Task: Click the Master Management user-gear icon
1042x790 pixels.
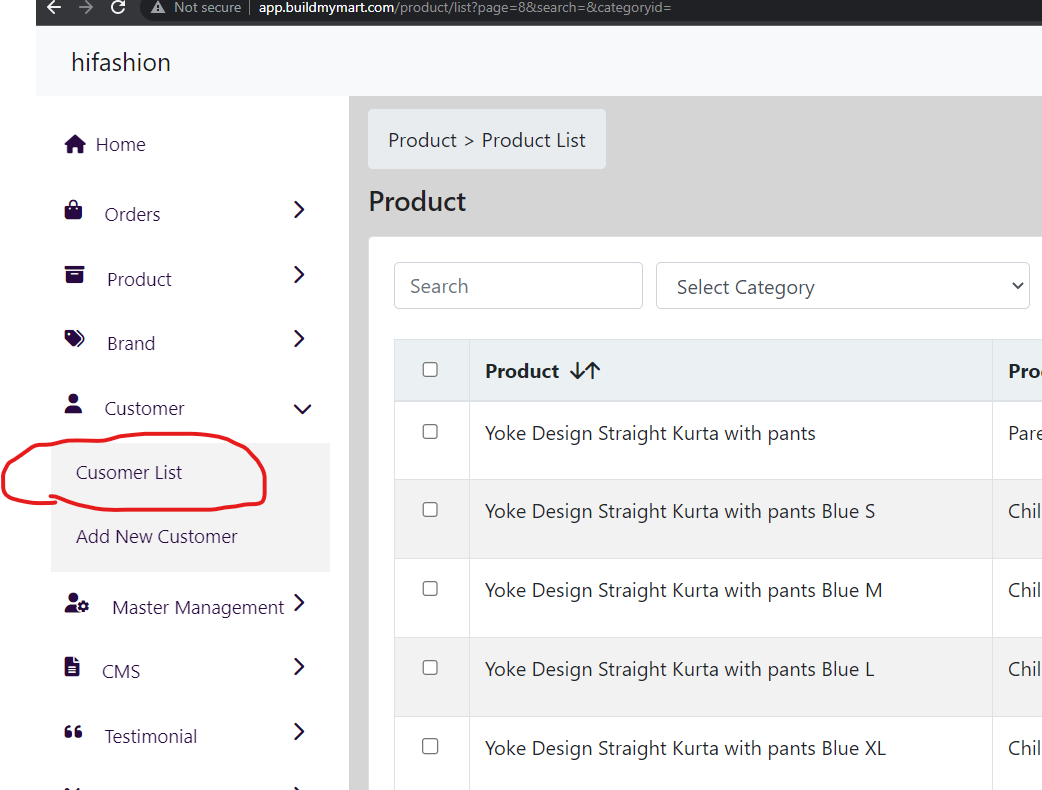Action: point(76,603)
